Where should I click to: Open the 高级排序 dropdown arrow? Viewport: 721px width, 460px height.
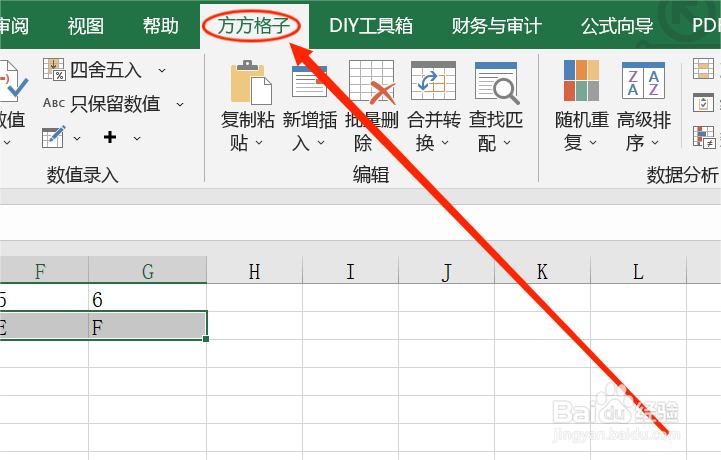655,143
